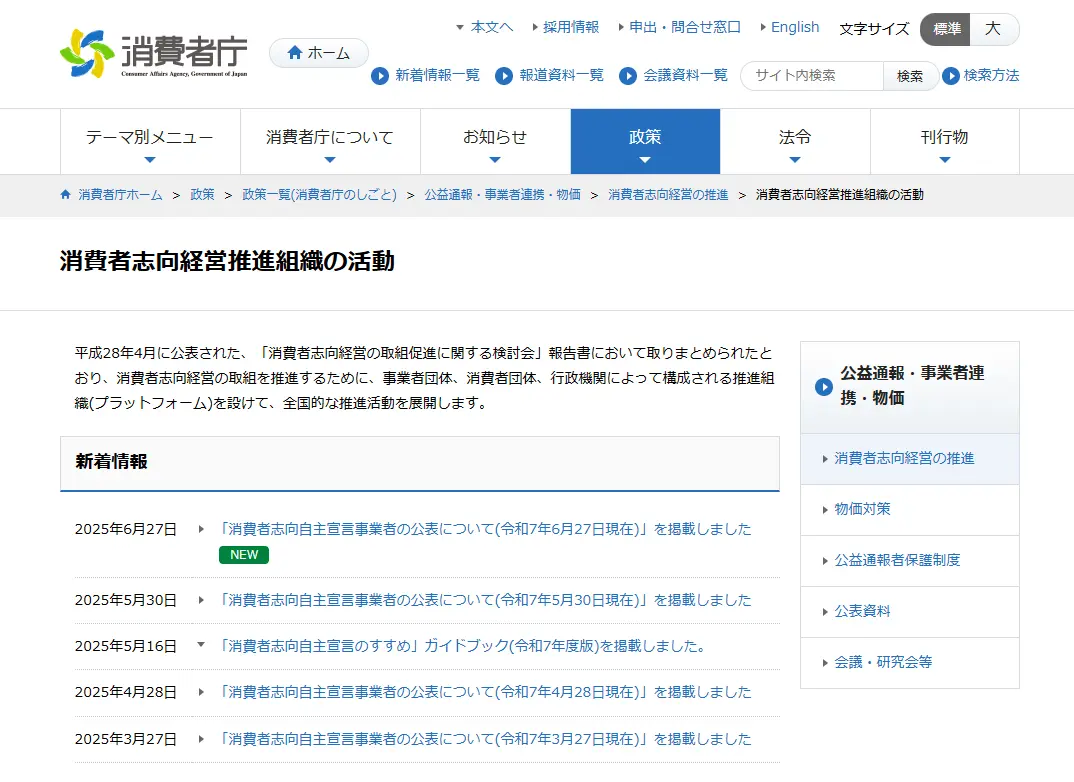This screenshot has width=1074, height=782.
Task: Click the Consumer Affairs Agency logo
Action: coord(153,53)
